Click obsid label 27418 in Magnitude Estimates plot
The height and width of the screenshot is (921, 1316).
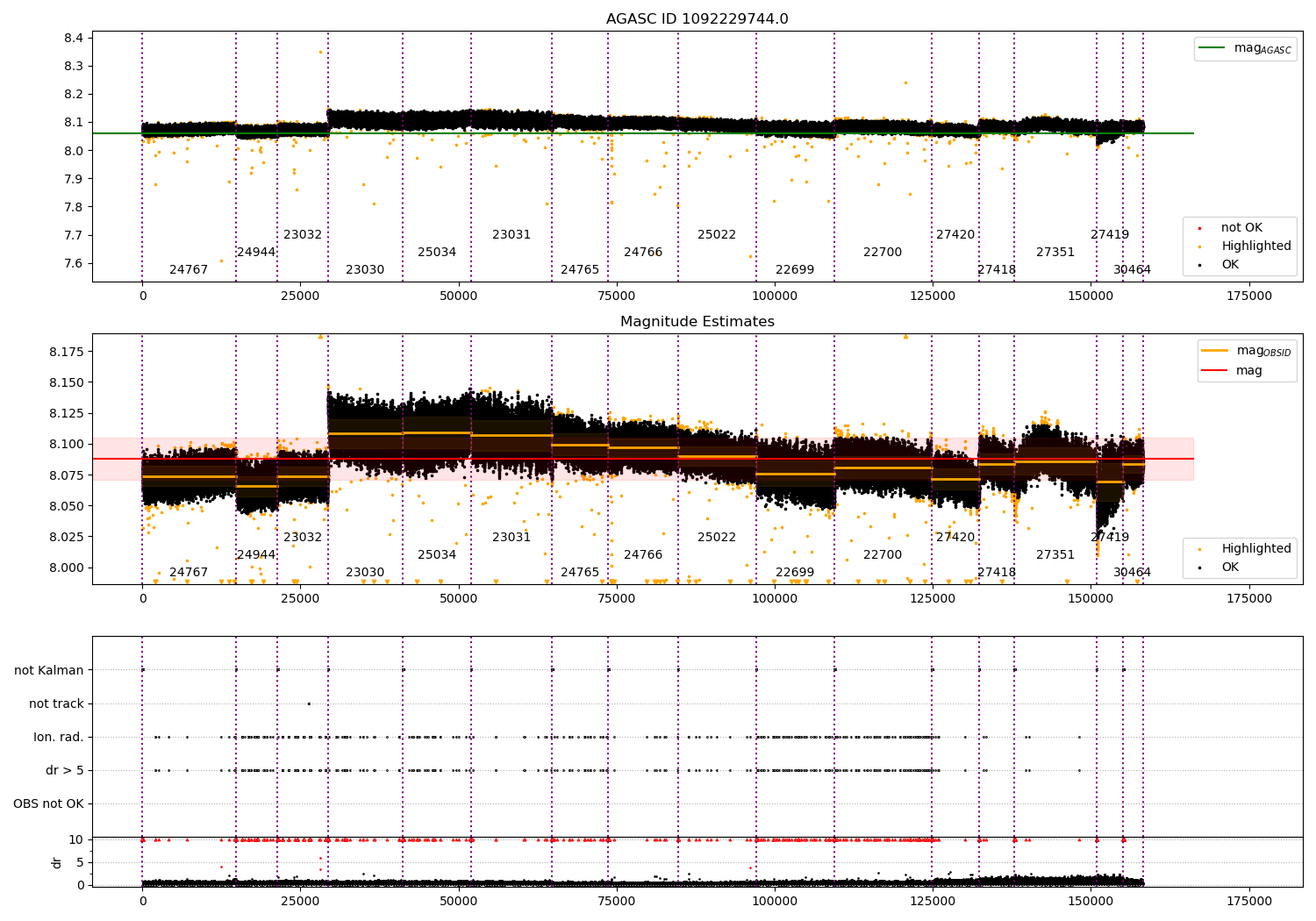[x=997, y=573]
